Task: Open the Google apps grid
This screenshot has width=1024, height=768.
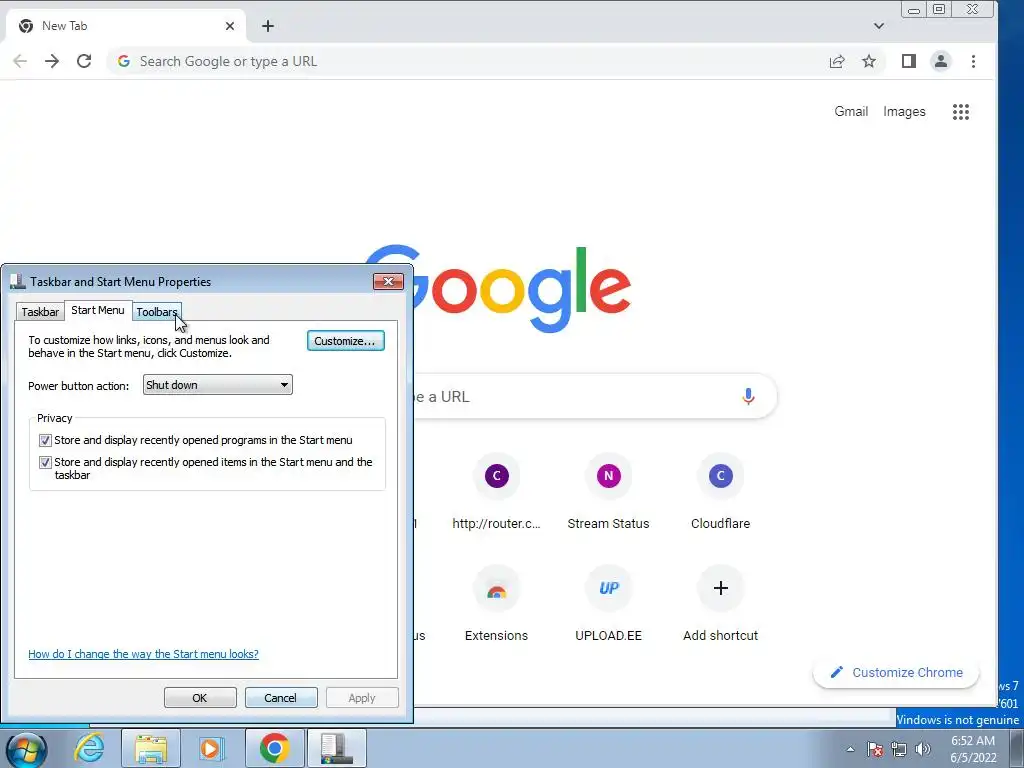Action: click(961, 112)
